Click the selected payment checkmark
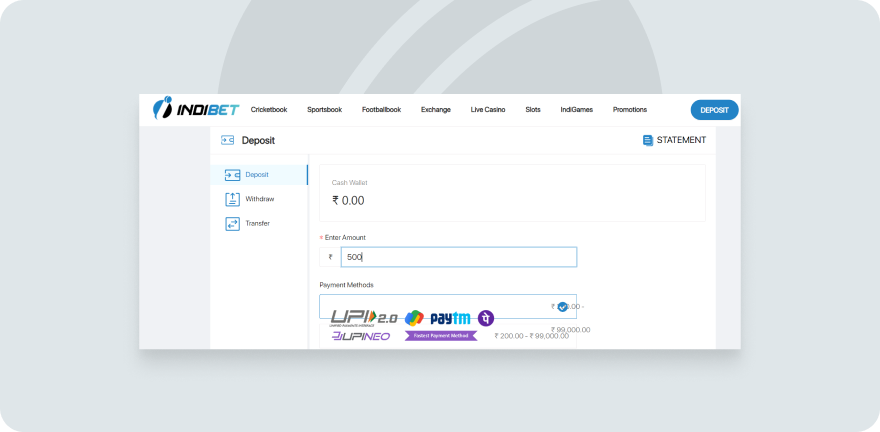Screen dimensions: 880x432 point(562,307)
